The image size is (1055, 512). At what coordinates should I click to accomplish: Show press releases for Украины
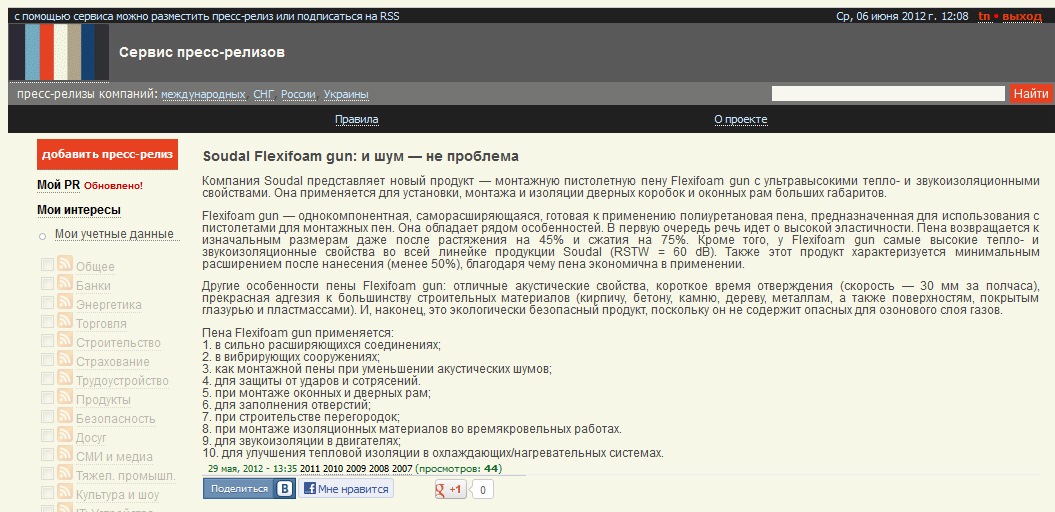coord(346,94)
